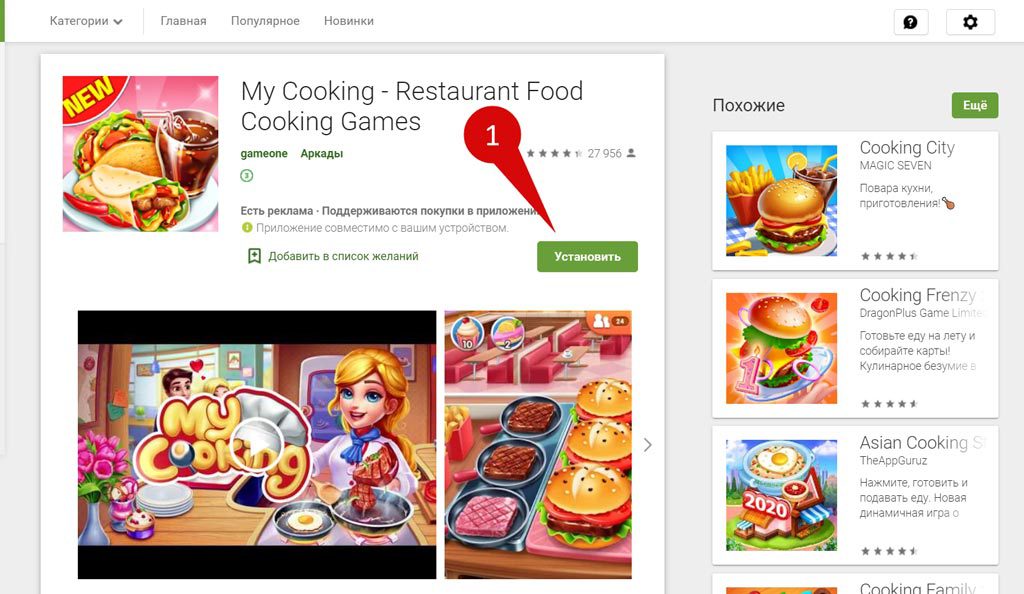Play the My Cooking trailer video
Image resolution: width=1024 pixels, height=594 pixels.
257,445
